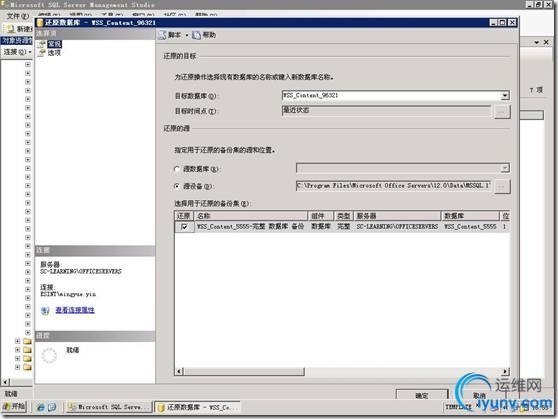Click the 组件 column header
The width and height of the screenshot is (558, 419).
click(x=321, y=216)
